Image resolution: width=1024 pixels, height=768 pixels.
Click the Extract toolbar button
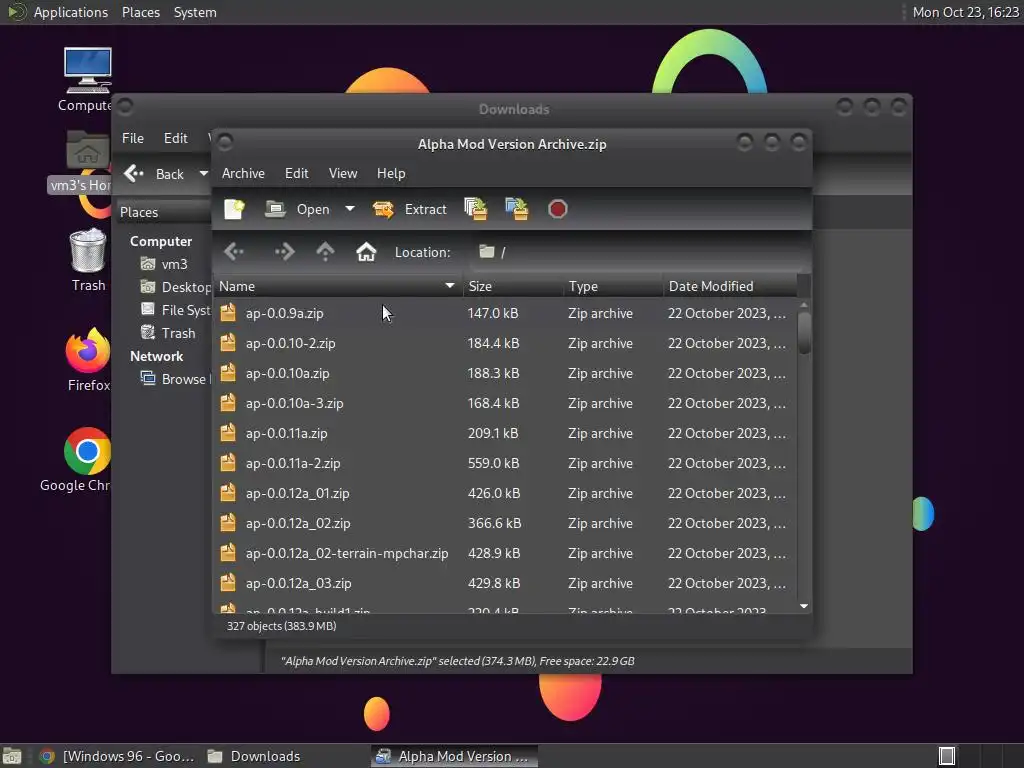409,209
